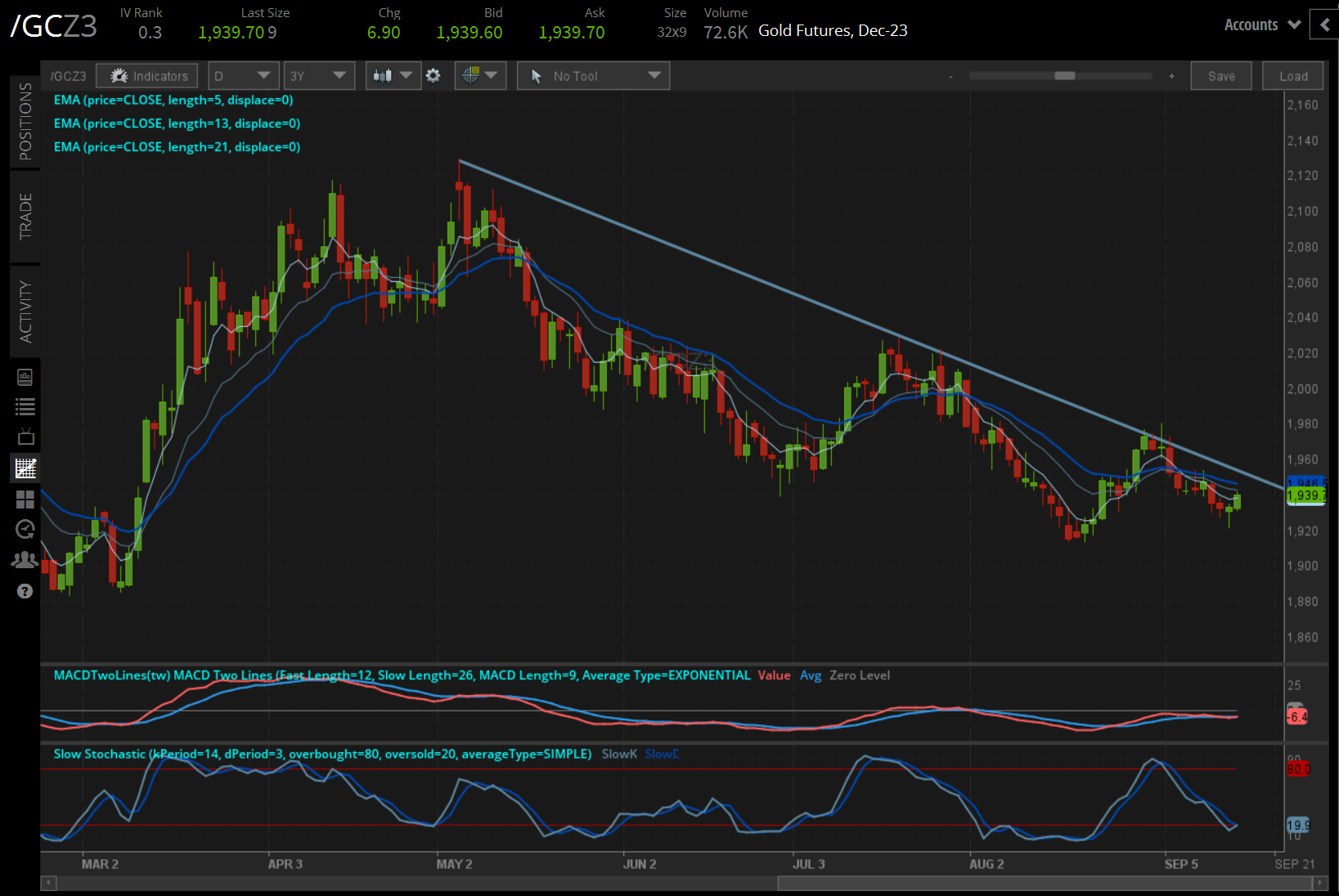Screen dimensions: 1339x896
Task: Switch to the POSITIONS side tab
Action: point(25,121)
